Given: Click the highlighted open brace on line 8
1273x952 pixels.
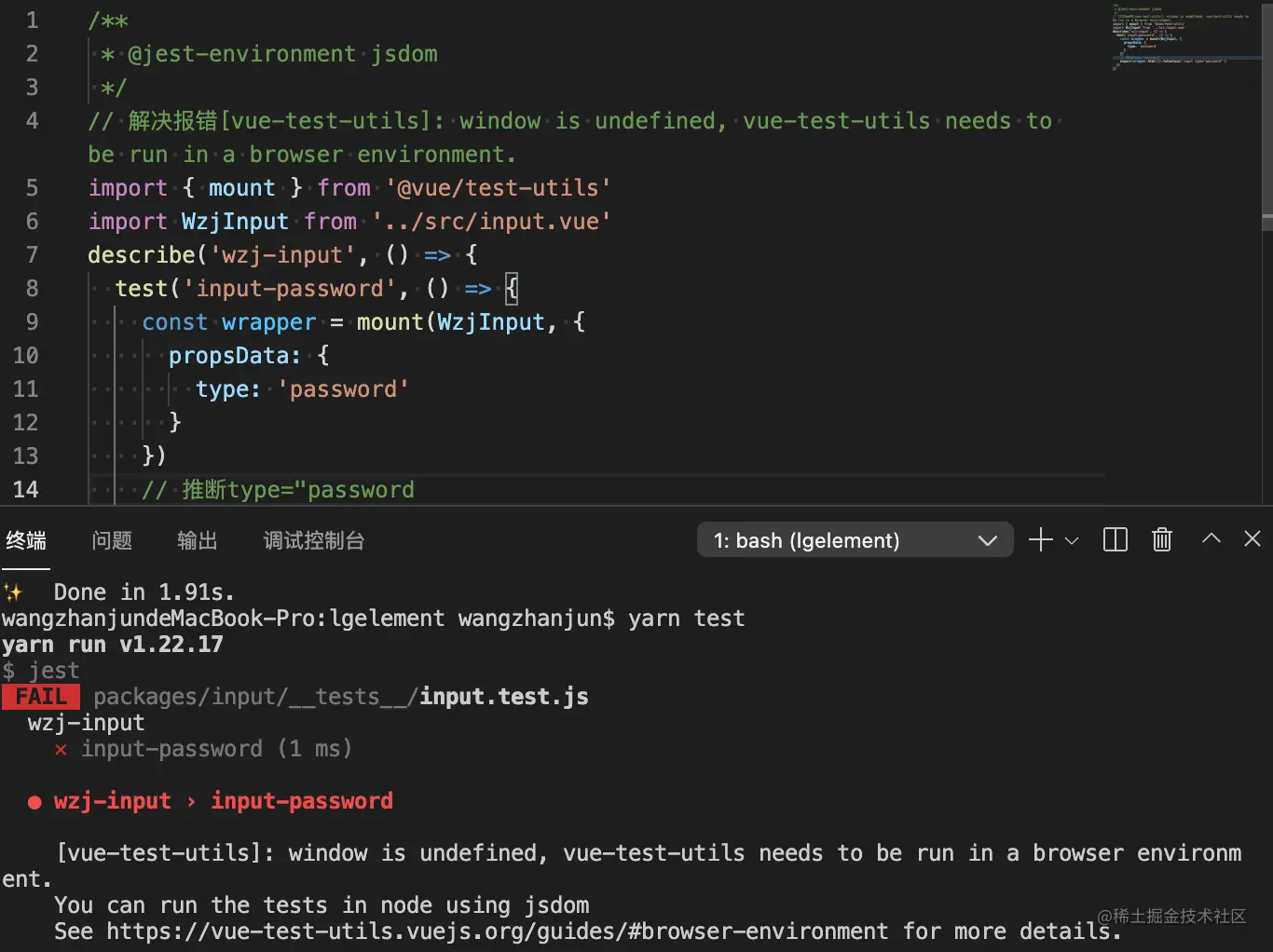Looking at the screenshot, I should tap(512, 289).
